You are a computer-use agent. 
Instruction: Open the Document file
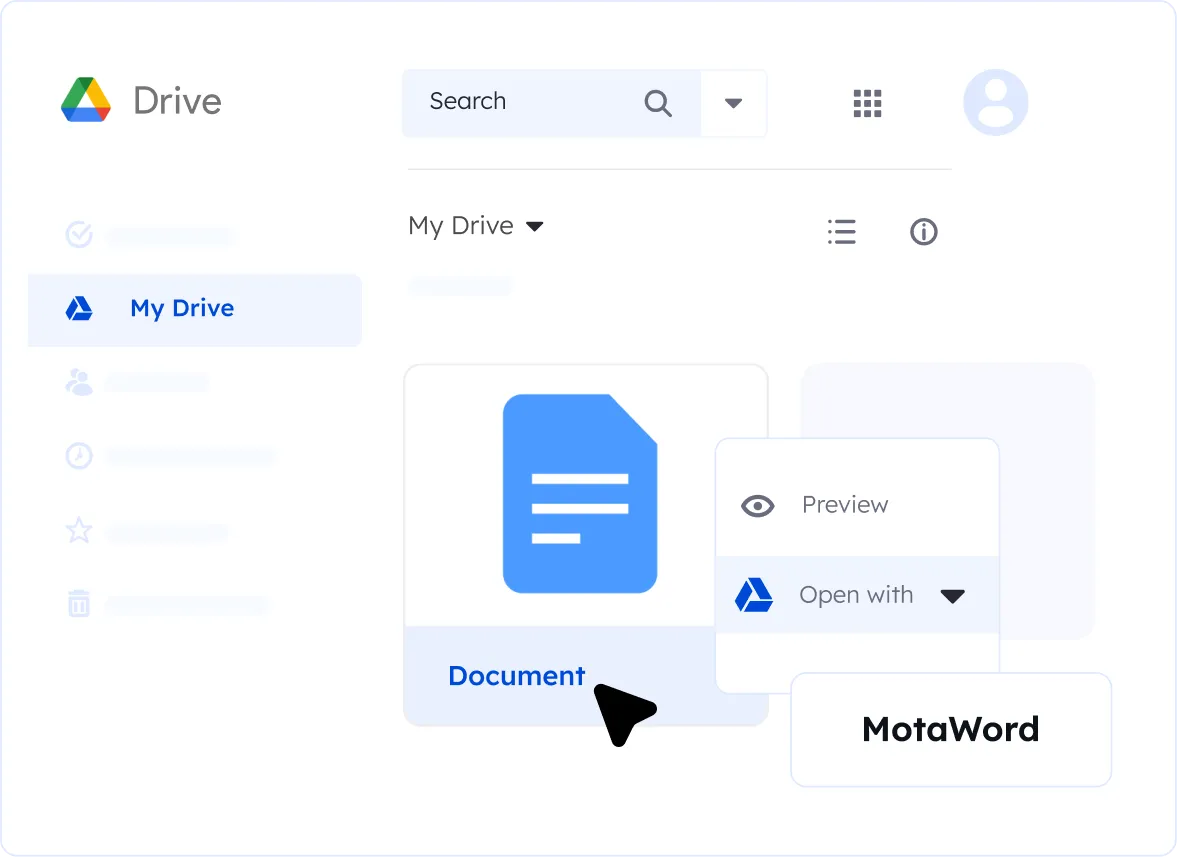point(516,676)
